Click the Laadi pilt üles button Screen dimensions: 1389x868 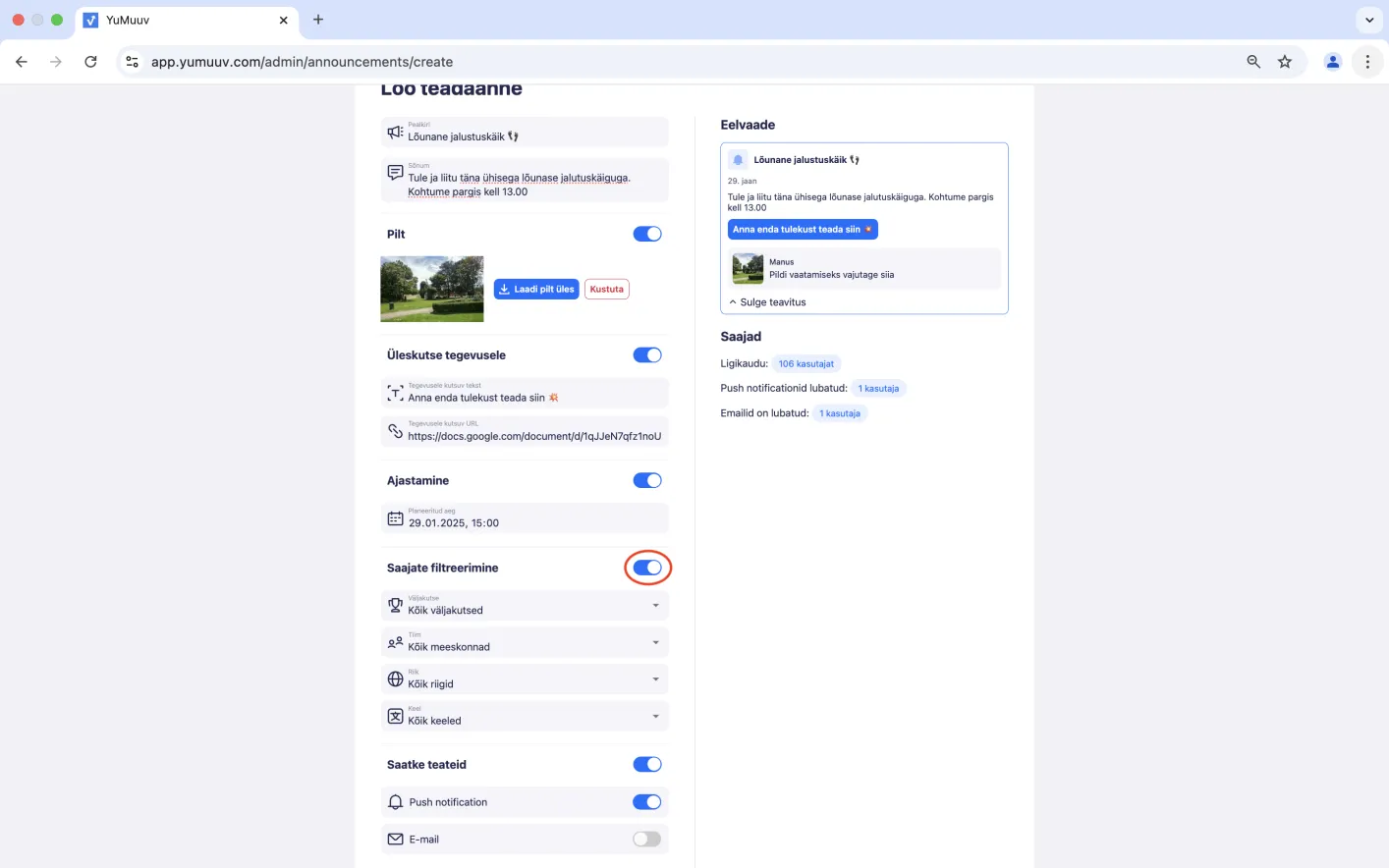(x=536, y=289)
